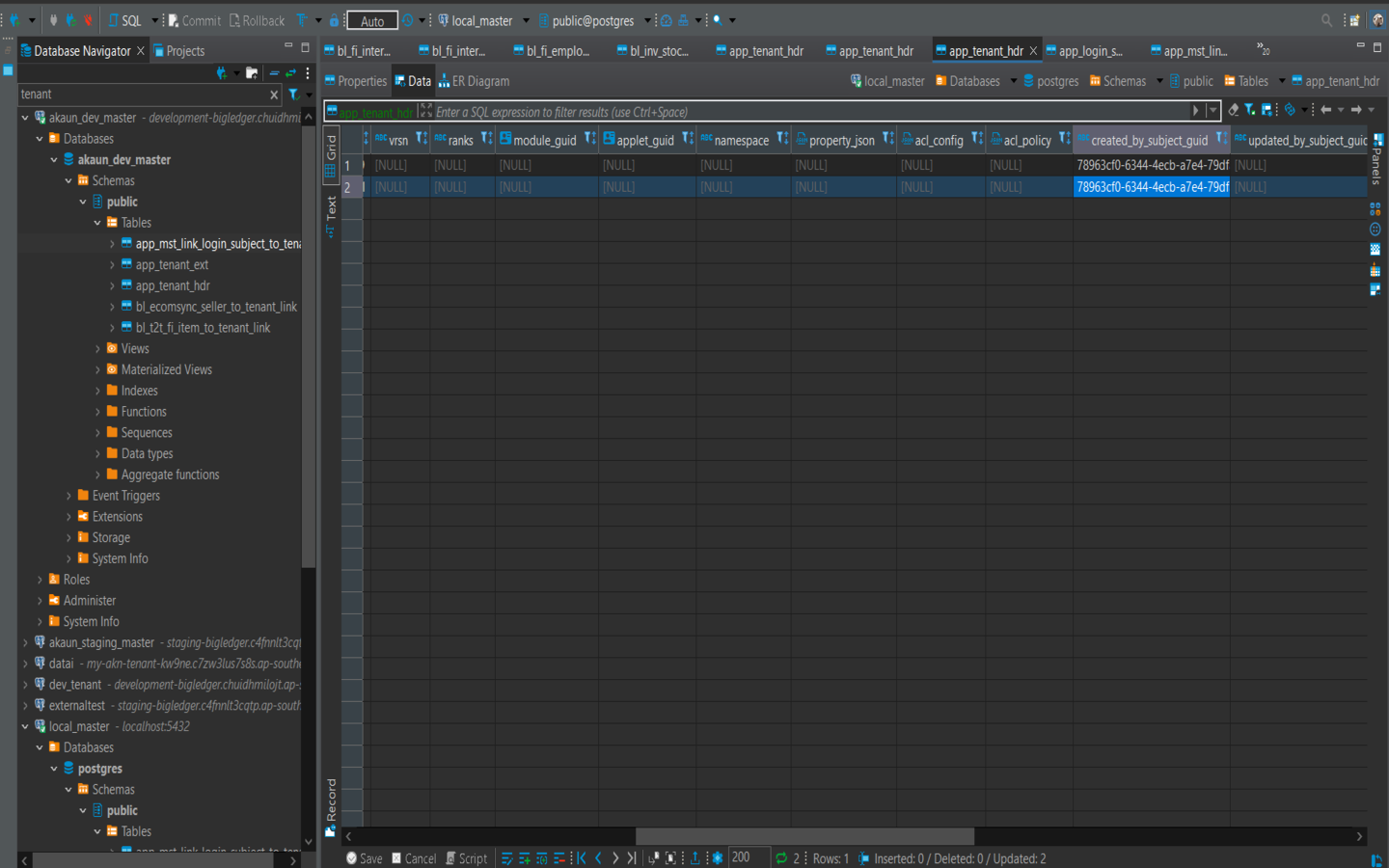Click the eraser icon to clear filters
This screenshot has width=1389, height=868.
click(1233, 110)
